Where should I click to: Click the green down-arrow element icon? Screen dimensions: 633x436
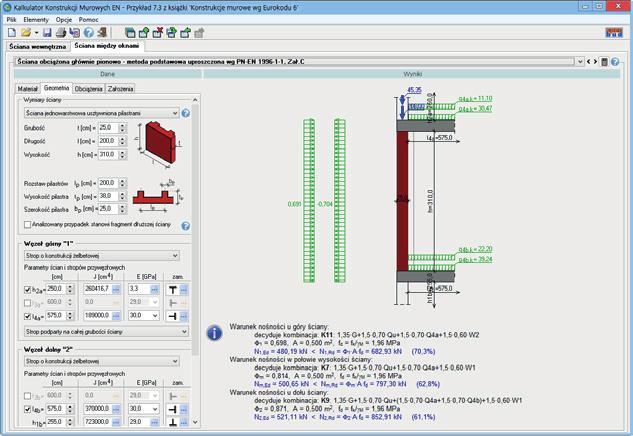point(171,33)
